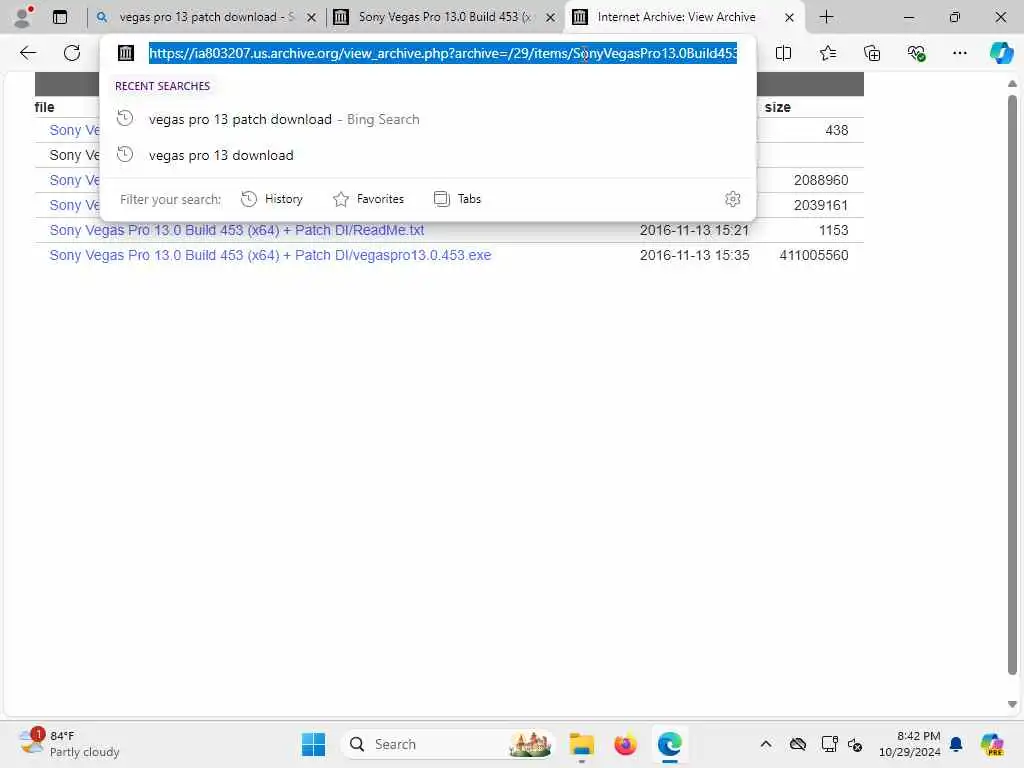Open Collections icon
This screenshot has height=768, width=1024.
click(x=872, y=53)
